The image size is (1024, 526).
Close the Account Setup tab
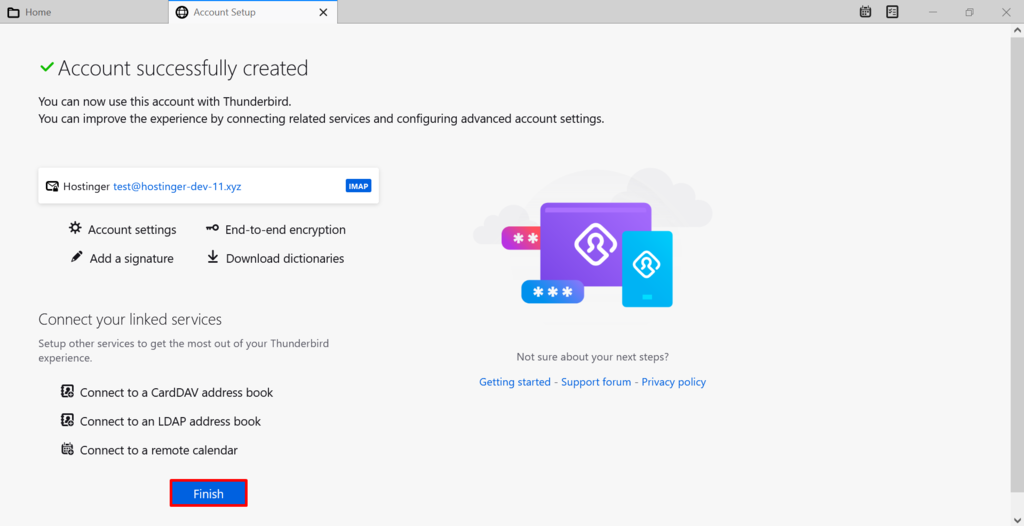click(x=323, y=12)
